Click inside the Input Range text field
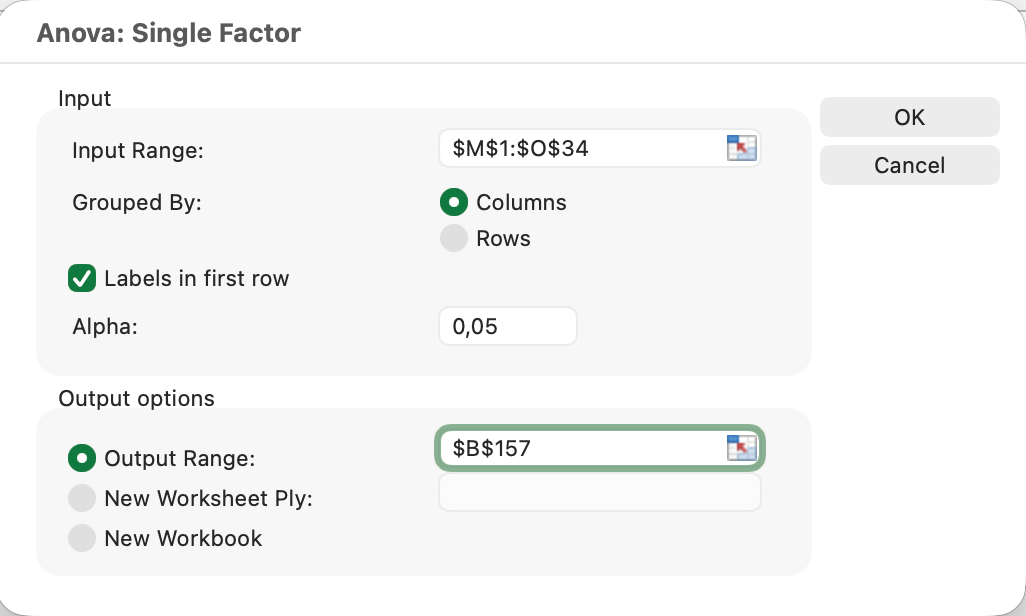The height and width of the screenshot is (616, 1026). tap(580, 149)
